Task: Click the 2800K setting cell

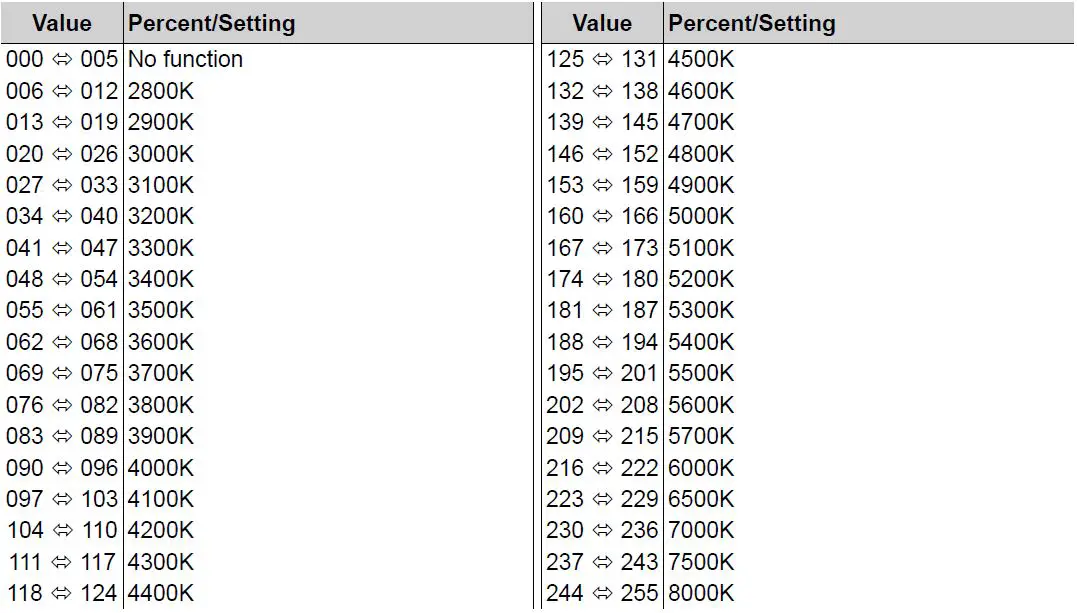Action: [161, 91]
